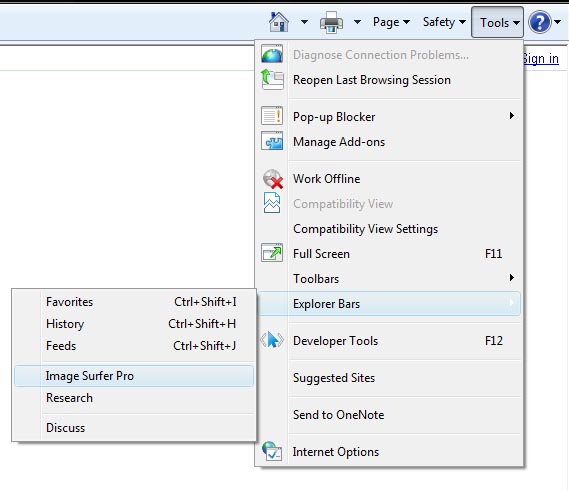Image resolution: width=569 pixels, height=491 pixels.
Task: Click the Reopen Last Browsing Session icon
Action: 272,79
